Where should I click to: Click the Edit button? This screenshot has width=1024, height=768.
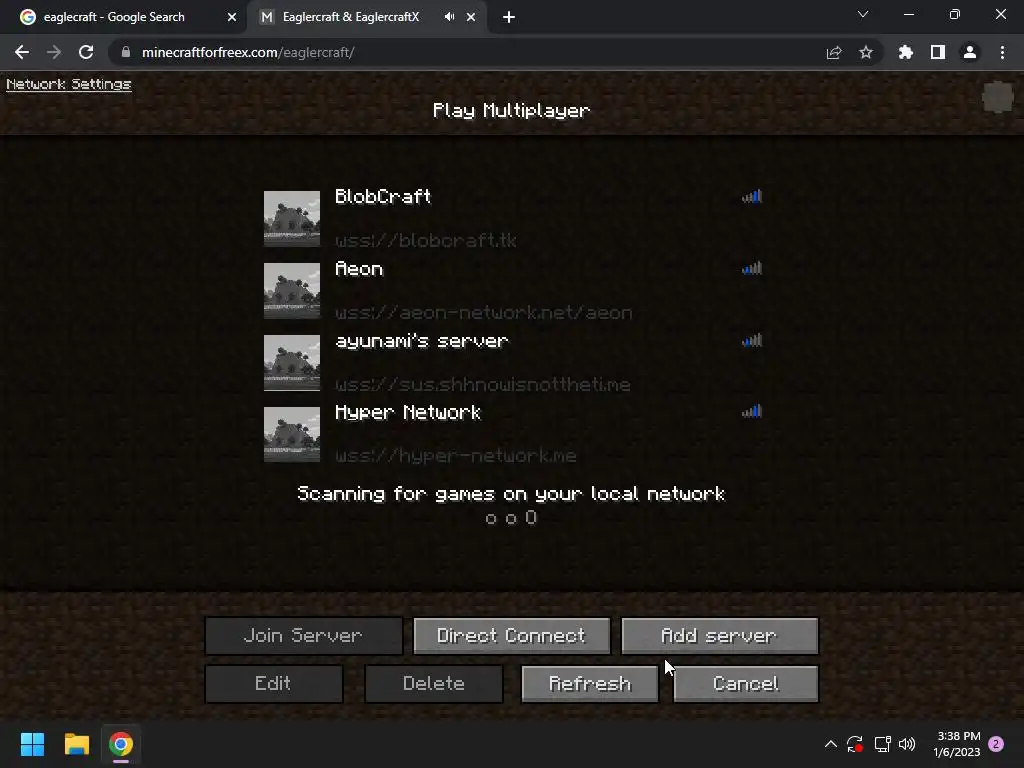pyautogui.click(x=274, y=684)
